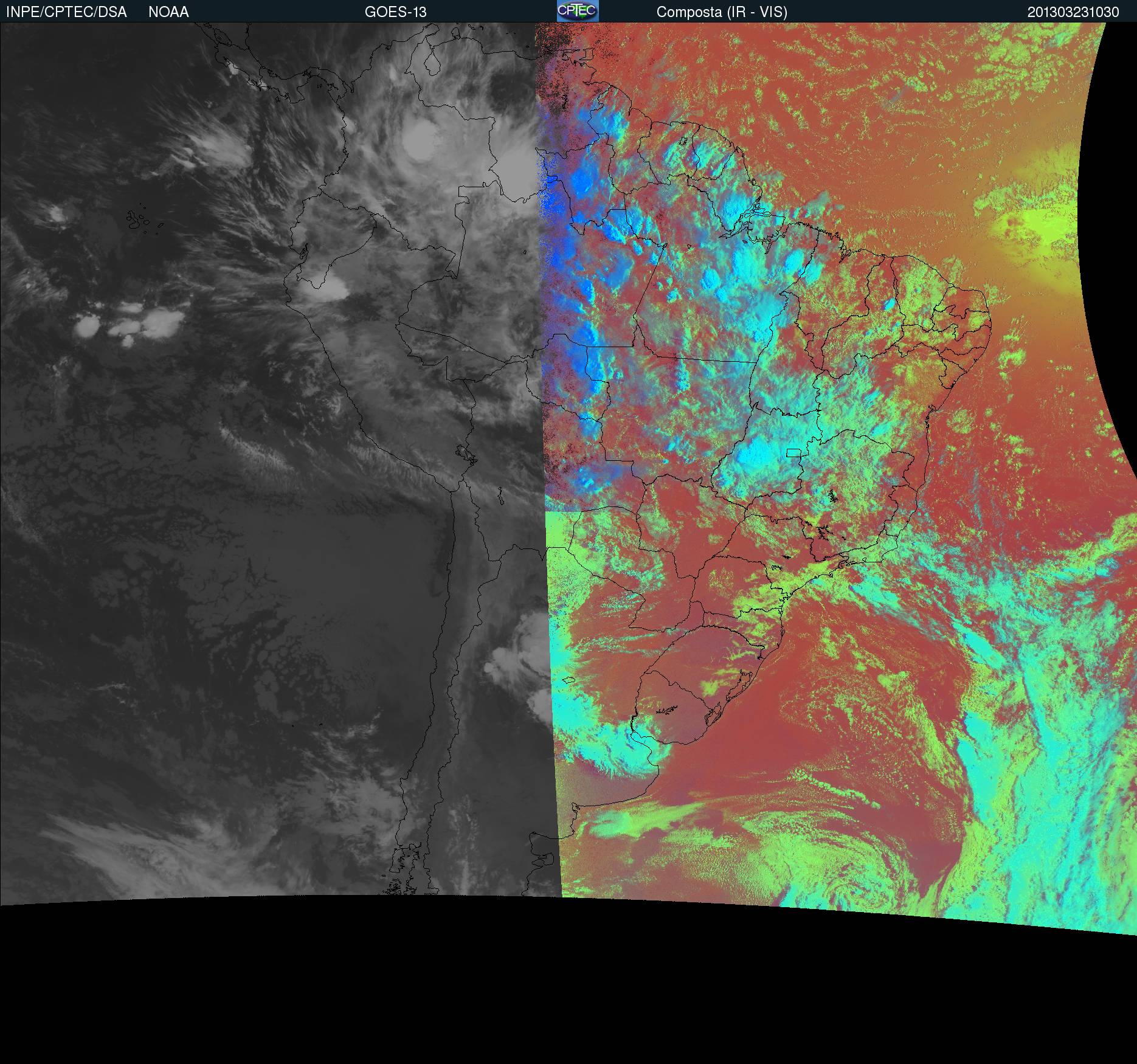
Task: Click the CPTEC logo in the header
Action: coord(578,11)
